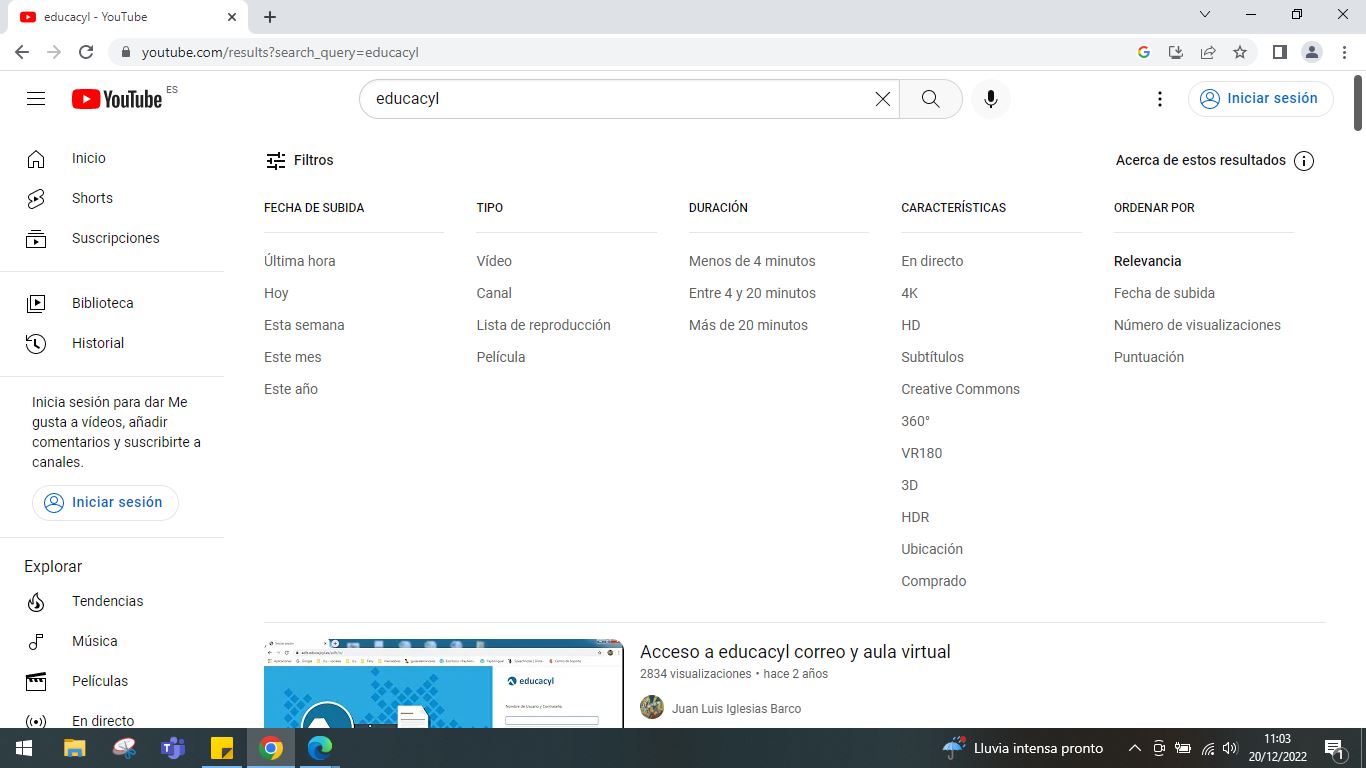Go back in browser history
The height and width of the screenshot is (768, 1366).
pyautogui.click(x=22, y=52)
